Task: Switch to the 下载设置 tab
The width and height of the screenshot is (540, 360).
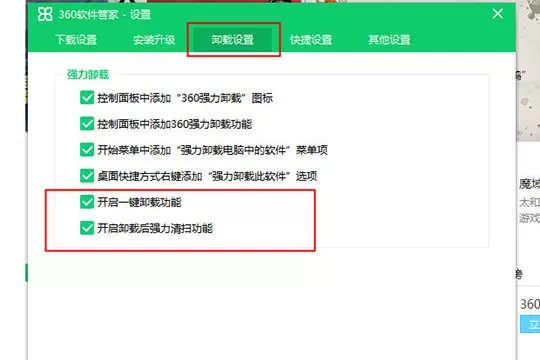Action: (76, 40)
